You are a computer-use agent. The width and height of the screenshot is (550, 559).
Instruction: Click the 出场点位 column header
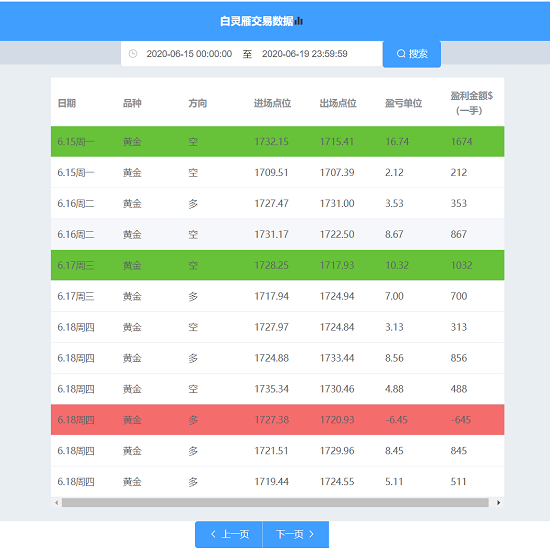click(338, 103)
